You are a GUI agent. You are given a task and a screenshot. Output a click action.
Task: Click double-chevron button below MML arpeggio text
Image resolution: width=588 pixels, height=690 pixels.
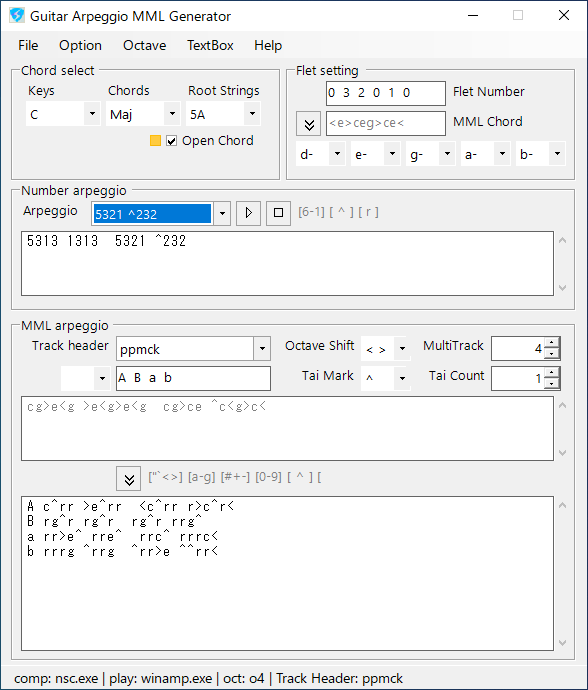coord(129,478)
